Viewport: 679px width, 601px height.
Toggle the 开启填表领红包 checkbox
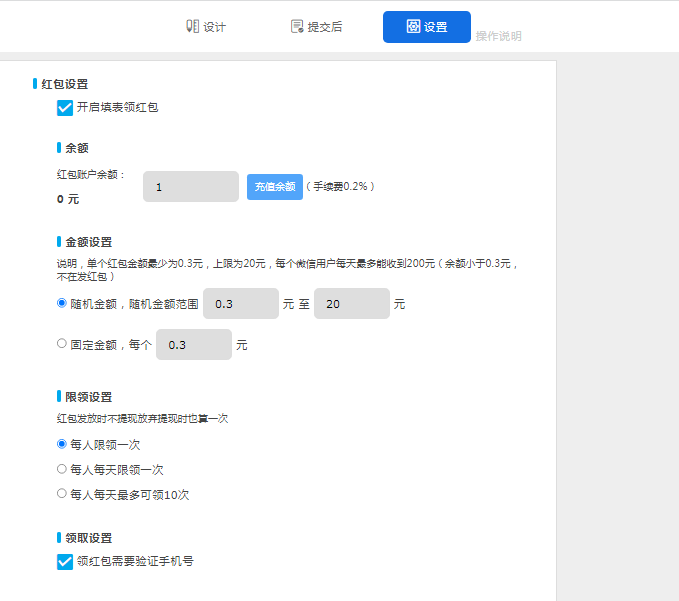(66, 107)
